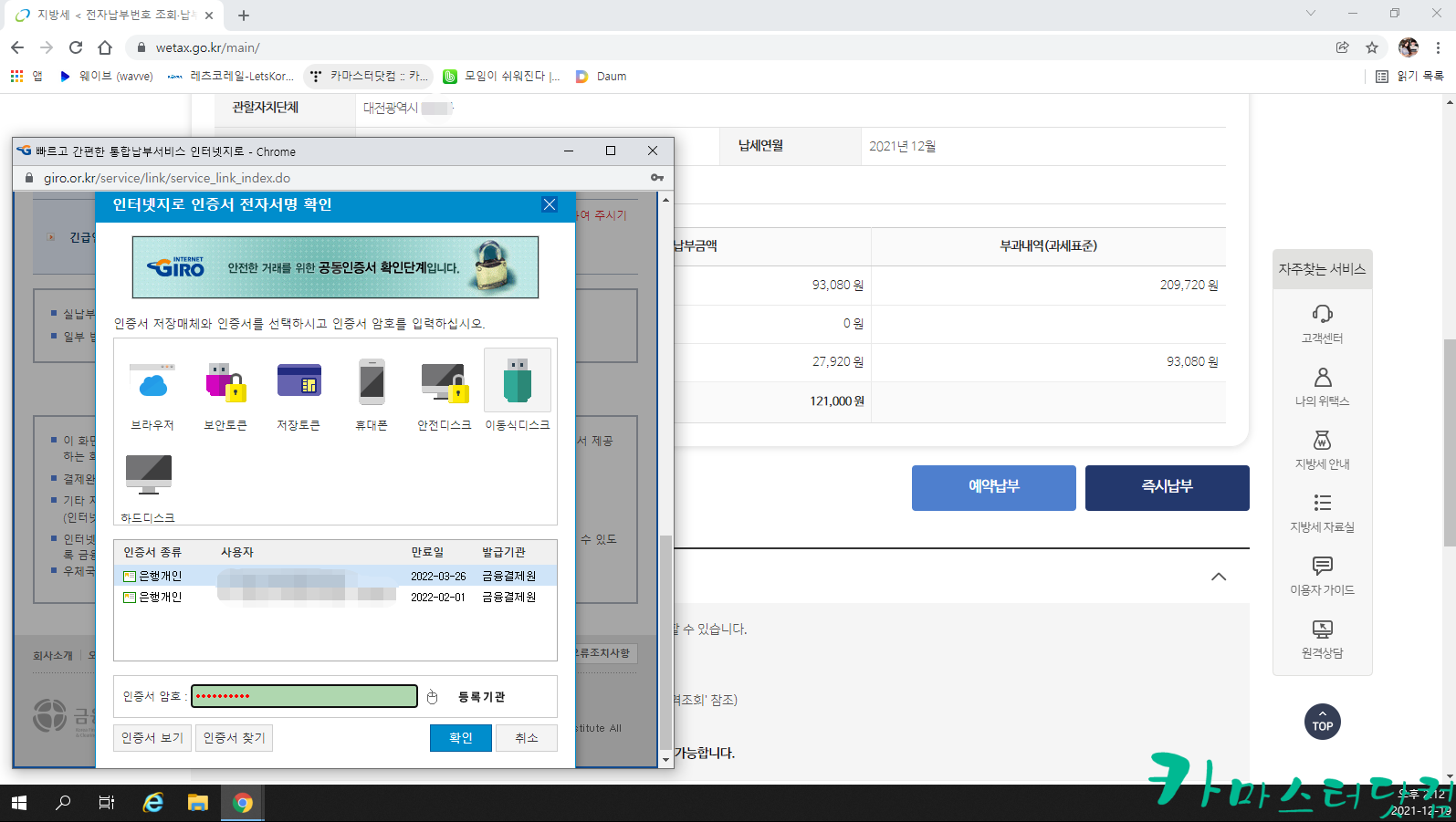Viewport: 1456px width, 822px height.
Task: Click the 취소 cancel button
Action: point(527,738)
